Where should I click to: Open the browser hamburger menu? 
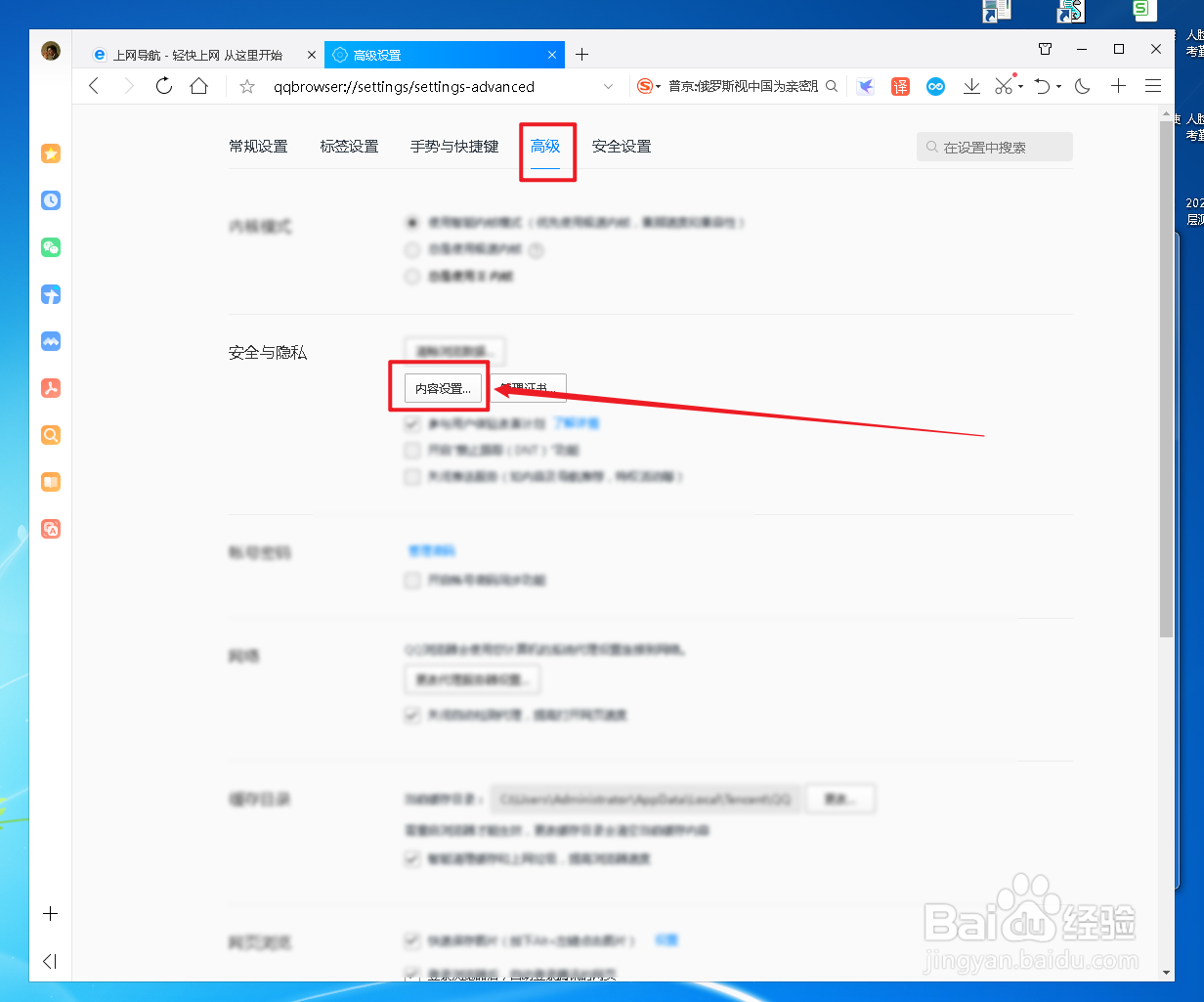(1153, 86)
